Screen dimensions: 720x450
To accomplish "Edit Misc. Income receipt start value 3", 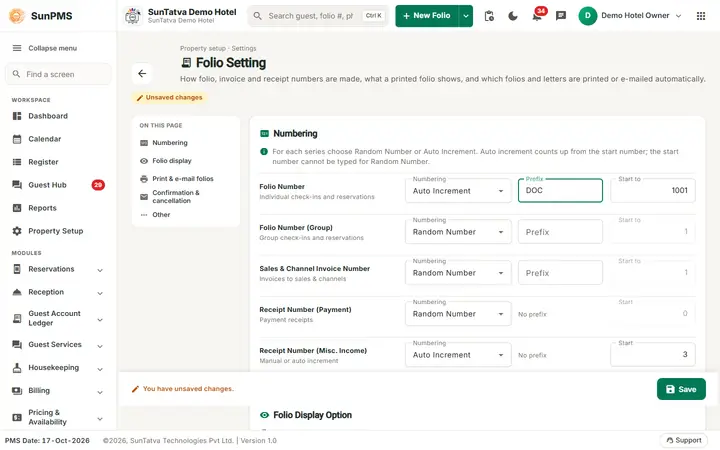I will click(652, 354).
